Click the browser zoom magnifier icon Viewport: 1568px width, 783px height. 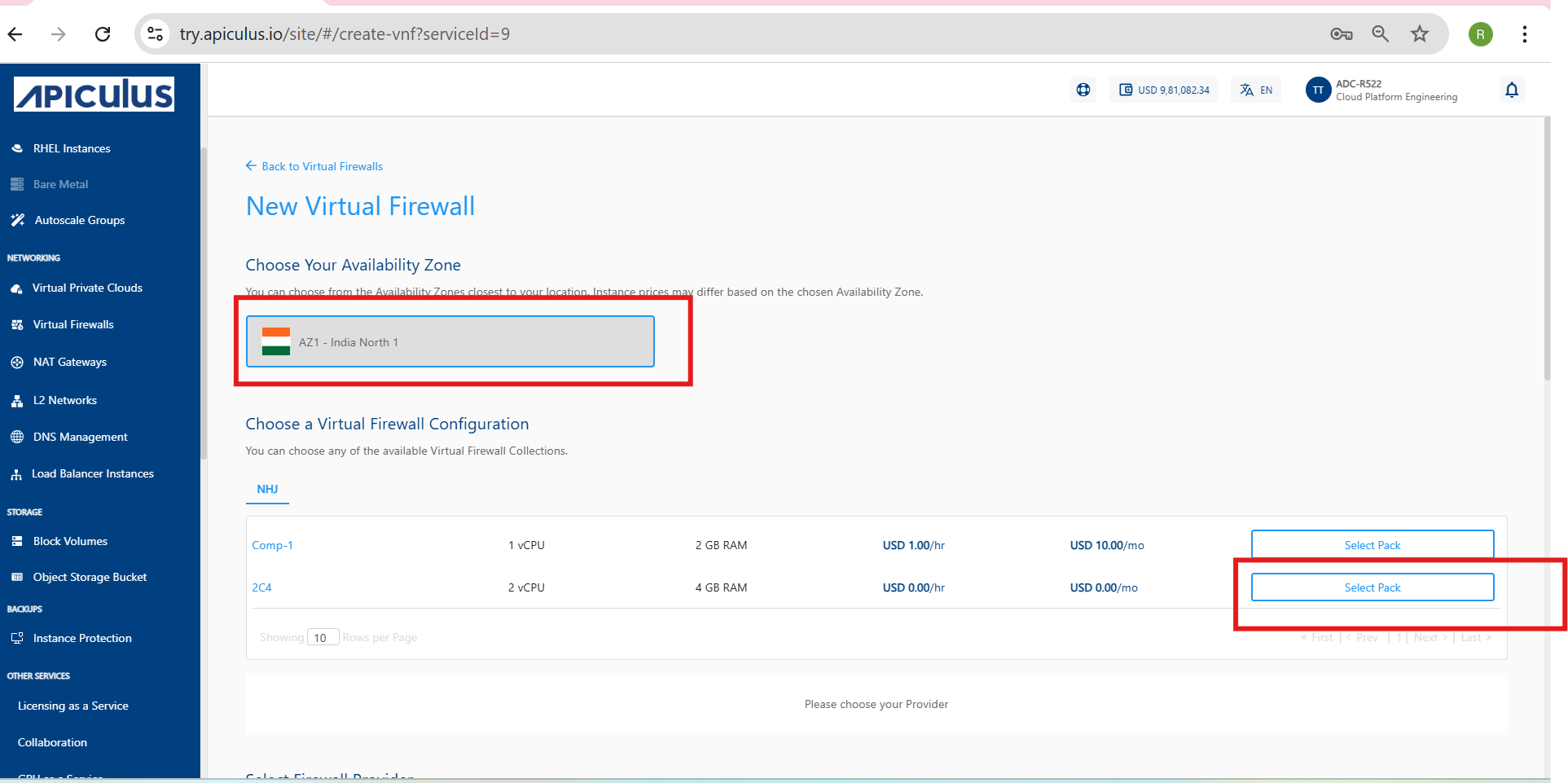1380,33
